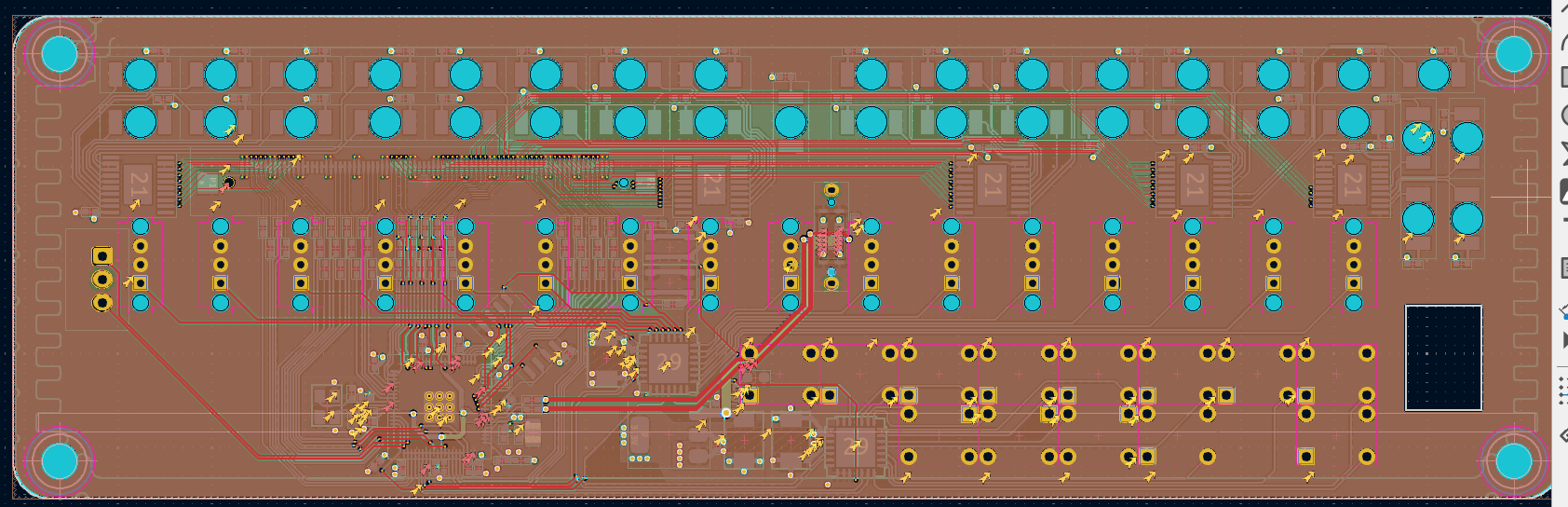The height and width of the screenshot is (507, 1568).
Task: Click the yellow via grid cluster
Action: point(439,408)
